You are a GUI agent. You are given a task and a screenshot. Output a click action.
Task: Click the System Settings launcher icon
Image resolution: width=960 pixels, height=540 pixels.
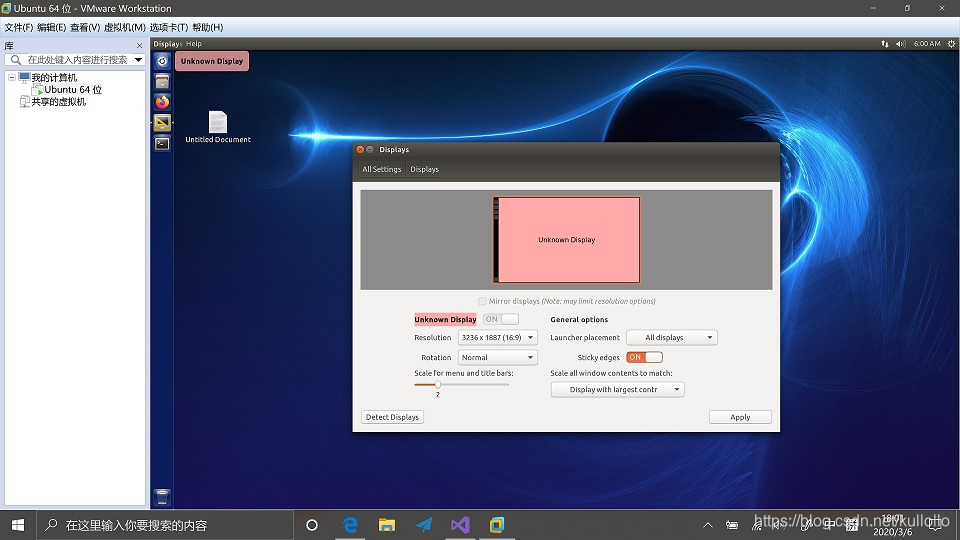(162, 123)
